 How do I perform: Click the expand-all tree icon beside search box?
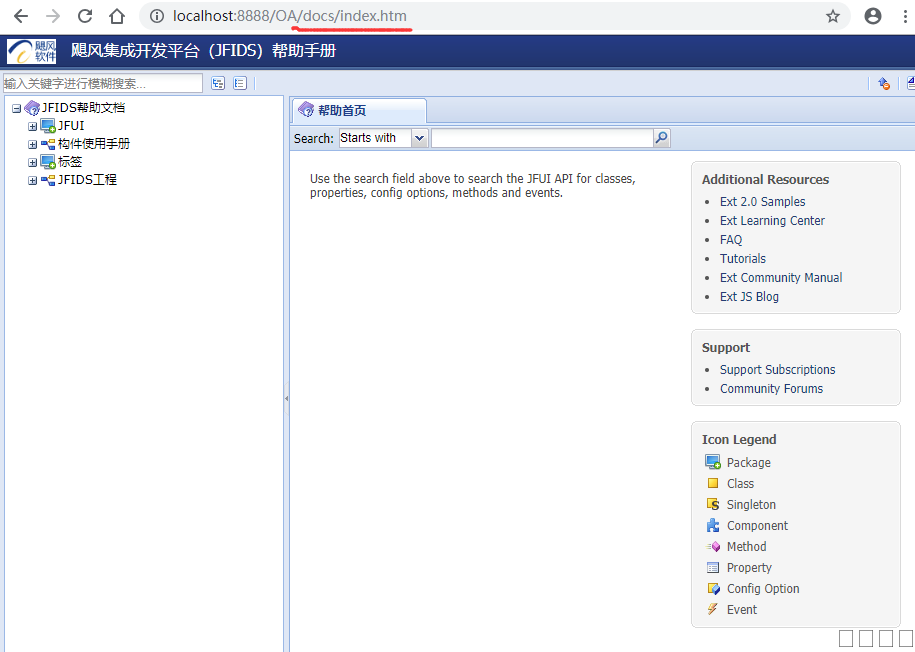tap(218, 84)
